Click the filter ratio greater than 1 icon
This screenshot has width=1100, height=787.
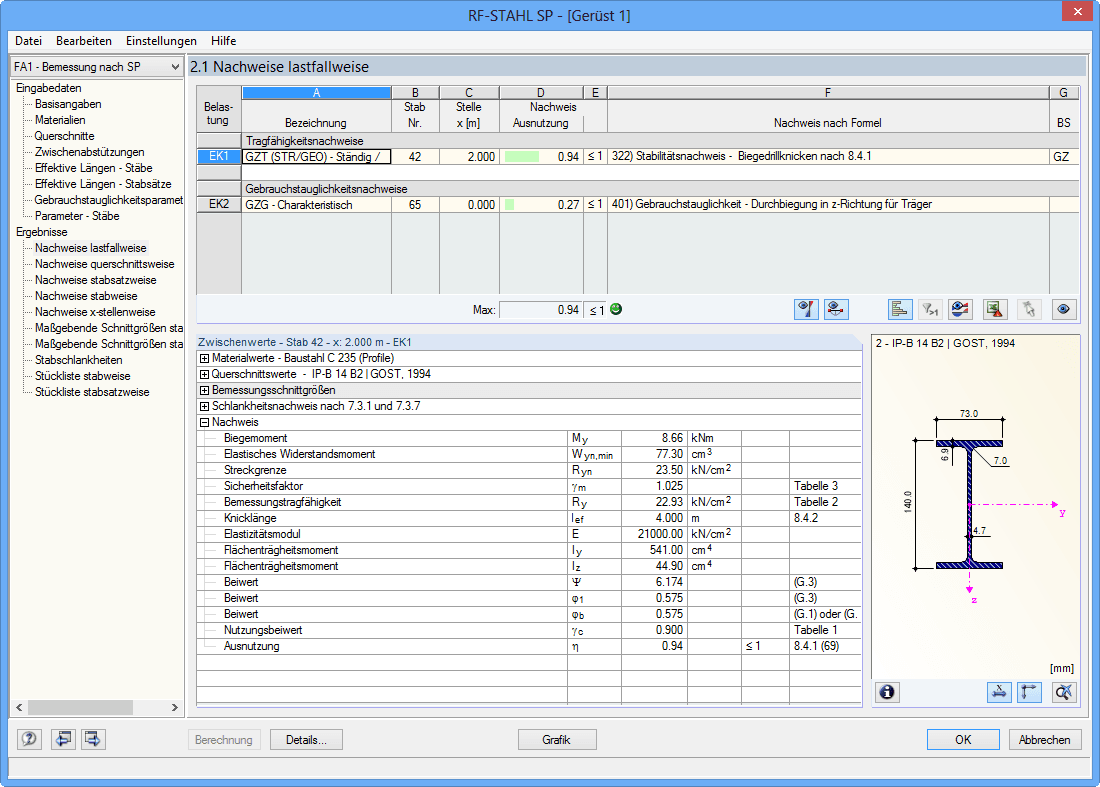click(930, 309)
